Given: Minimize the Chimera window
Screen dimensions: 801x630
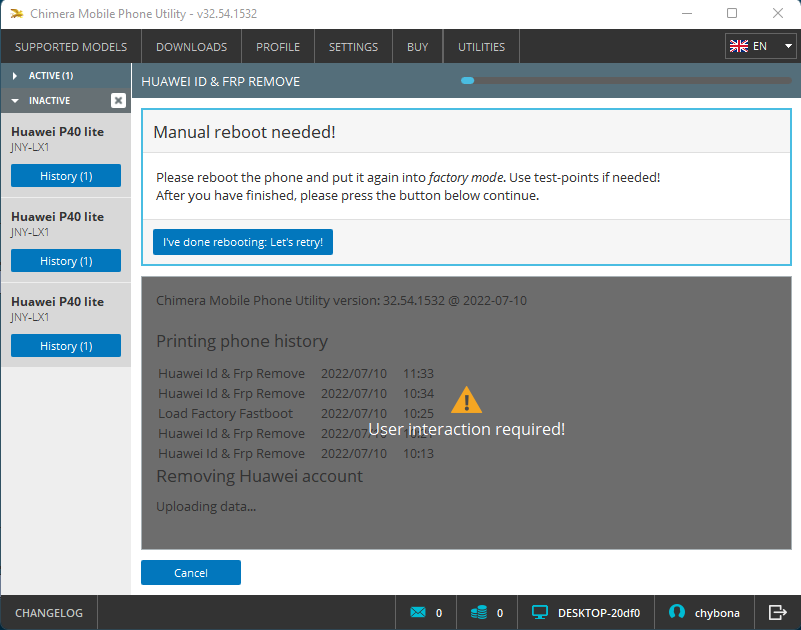Looking at the screenshot, I should (687, 13).
